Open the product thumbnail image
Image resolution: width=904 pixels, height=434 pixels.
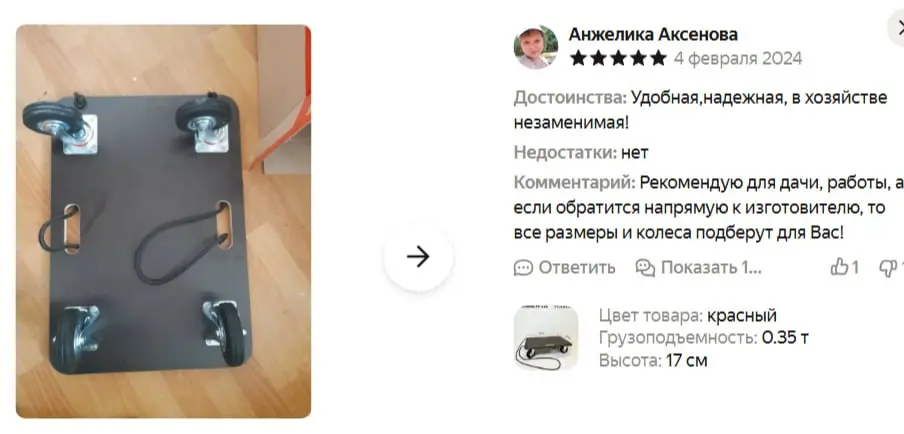(x=545, y=337)
